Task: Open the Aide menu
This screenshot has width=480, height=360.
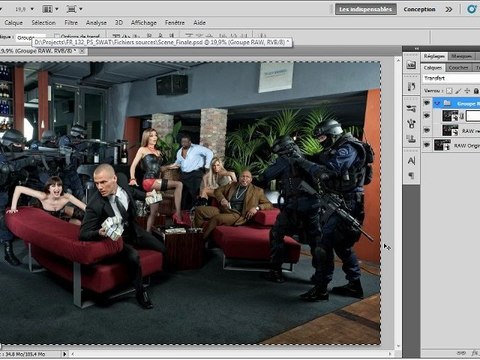Action: [x=199, y=23]
